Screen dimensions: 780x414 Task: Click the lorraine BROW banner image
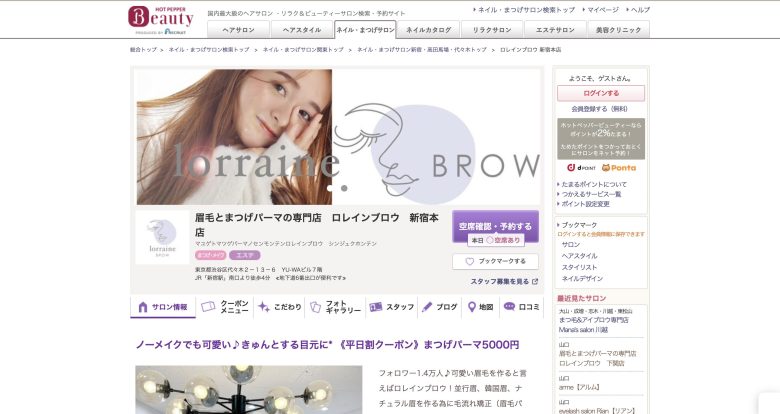[338, 137]
